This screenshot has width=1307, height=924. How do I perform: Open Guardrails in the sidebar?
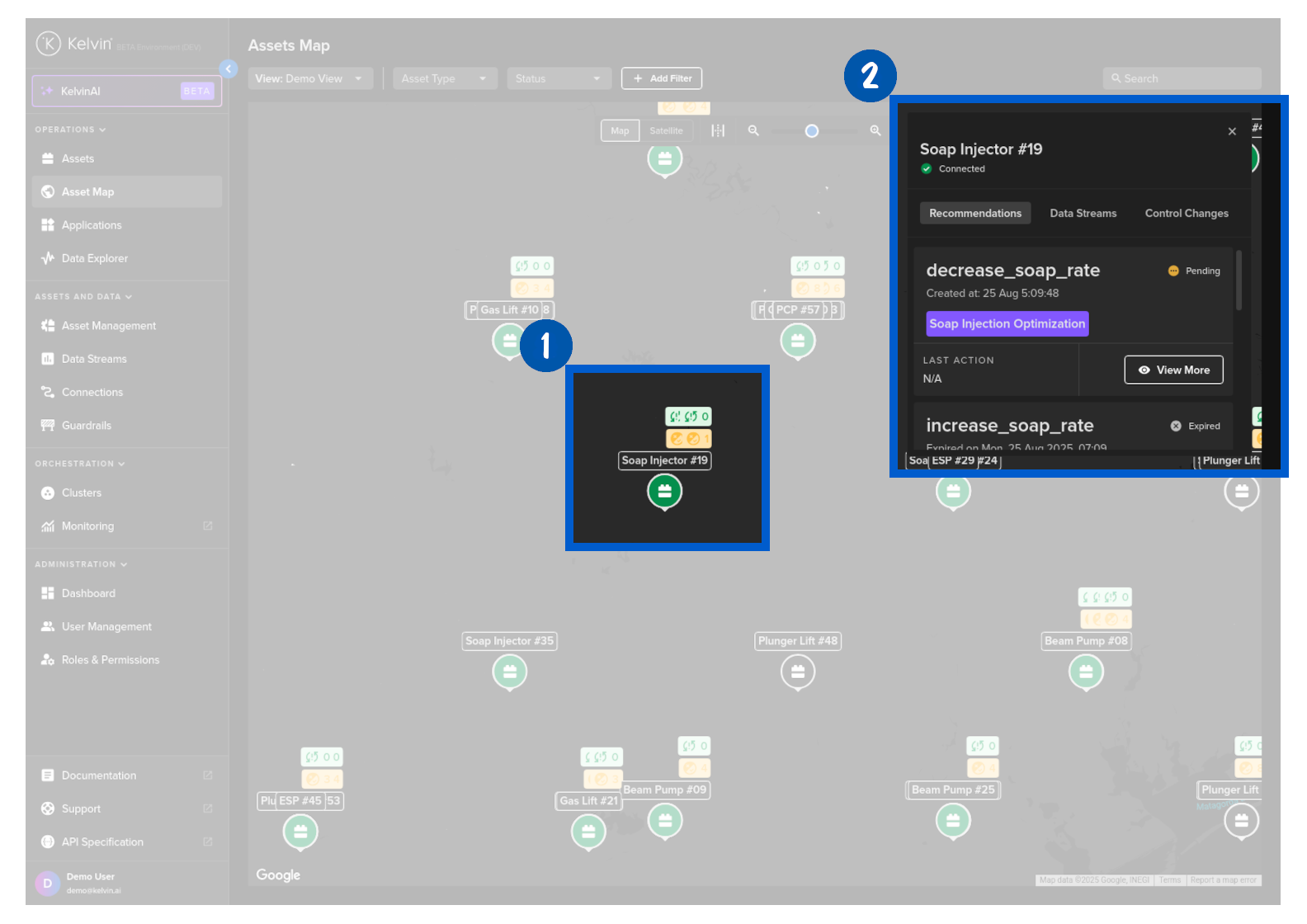pos(86,426)
